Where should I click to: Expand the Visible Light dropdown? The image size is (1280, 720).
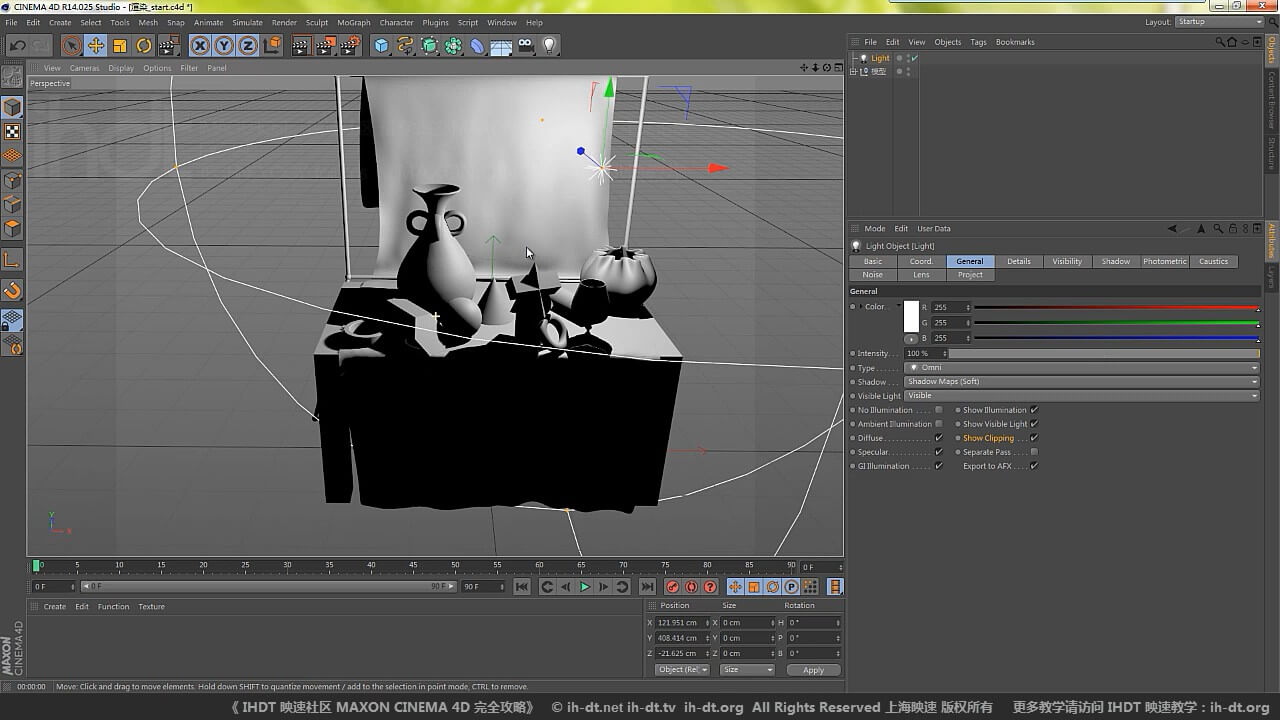coord(1080,396)
